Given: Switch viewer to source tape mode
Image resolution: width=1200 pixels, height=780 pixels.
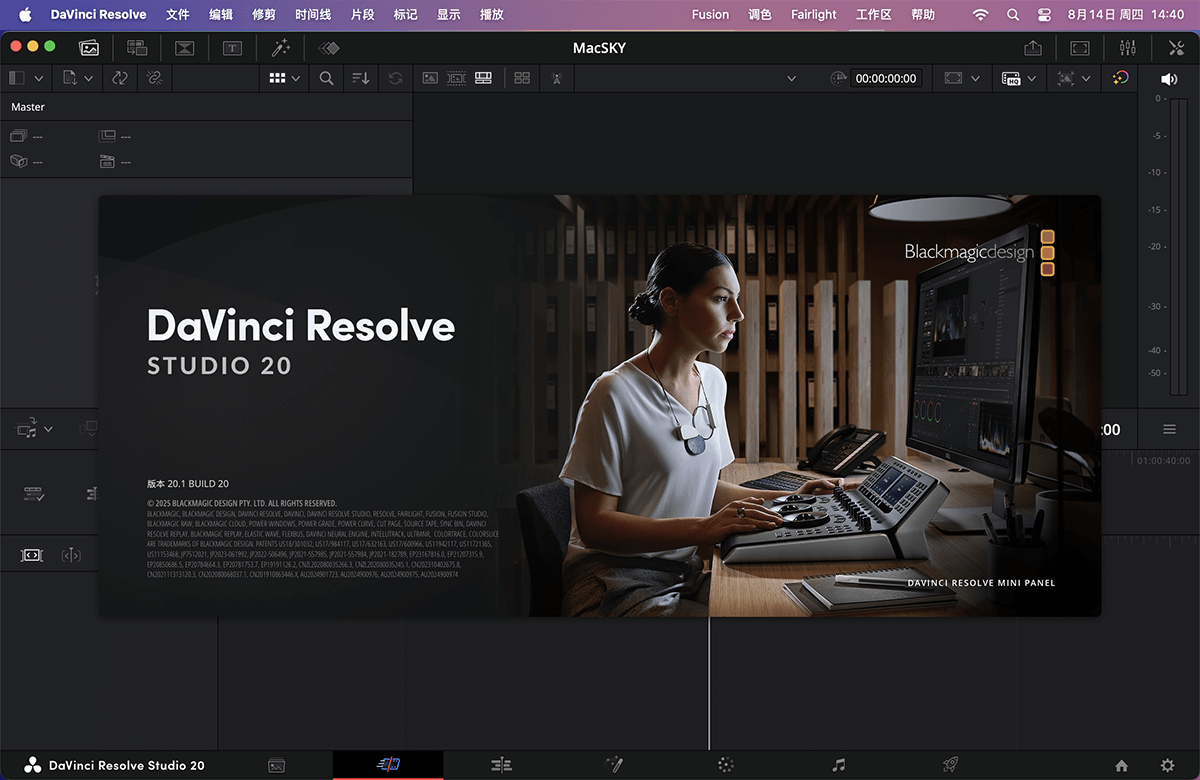Looking at the screenshot, I should point(457,78).
